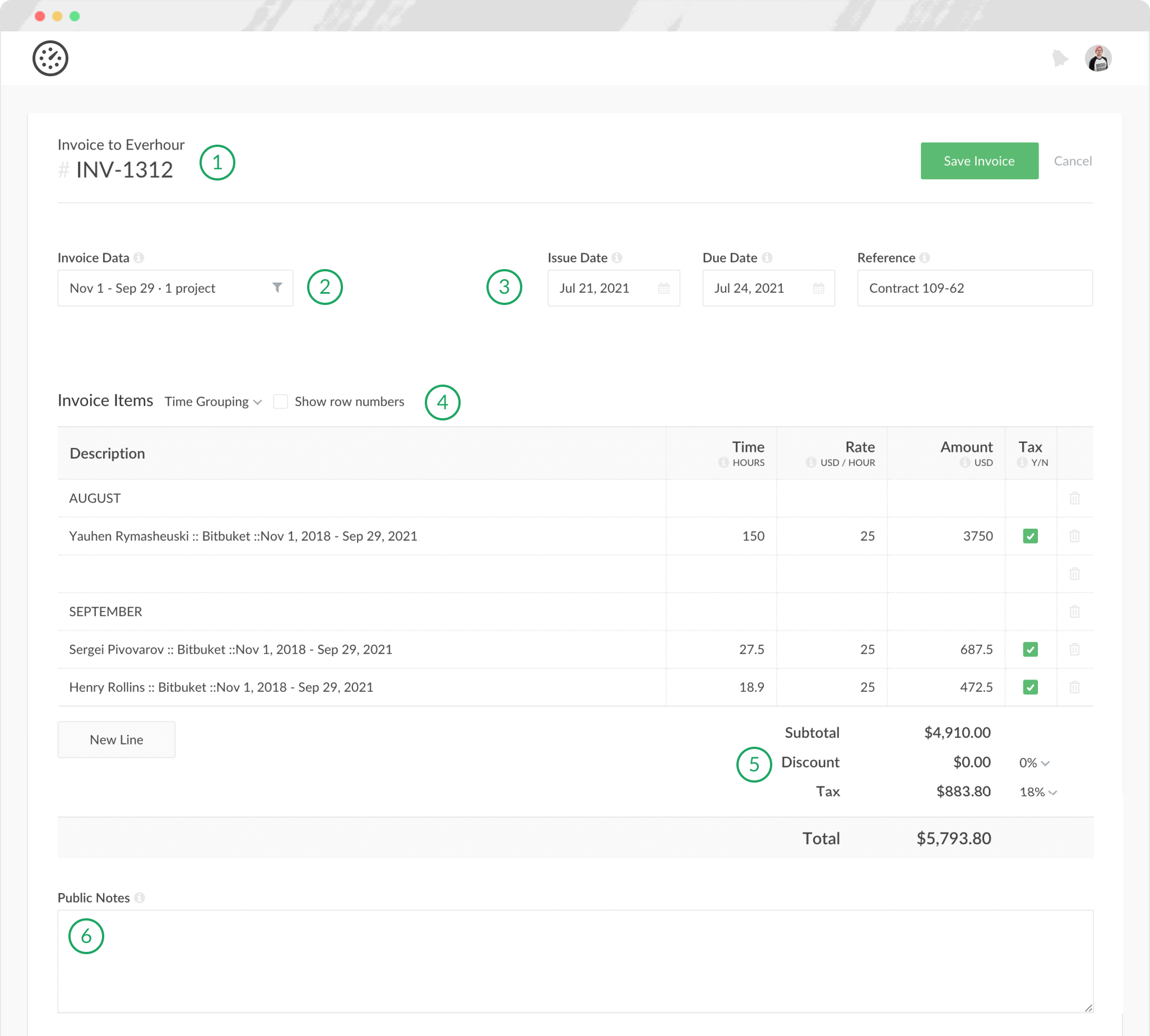This screenshot has width=1150, height=1036.
Task: Uncheck tax for the Sergei Pivovarov line
Action: (x=1030, y=650)
